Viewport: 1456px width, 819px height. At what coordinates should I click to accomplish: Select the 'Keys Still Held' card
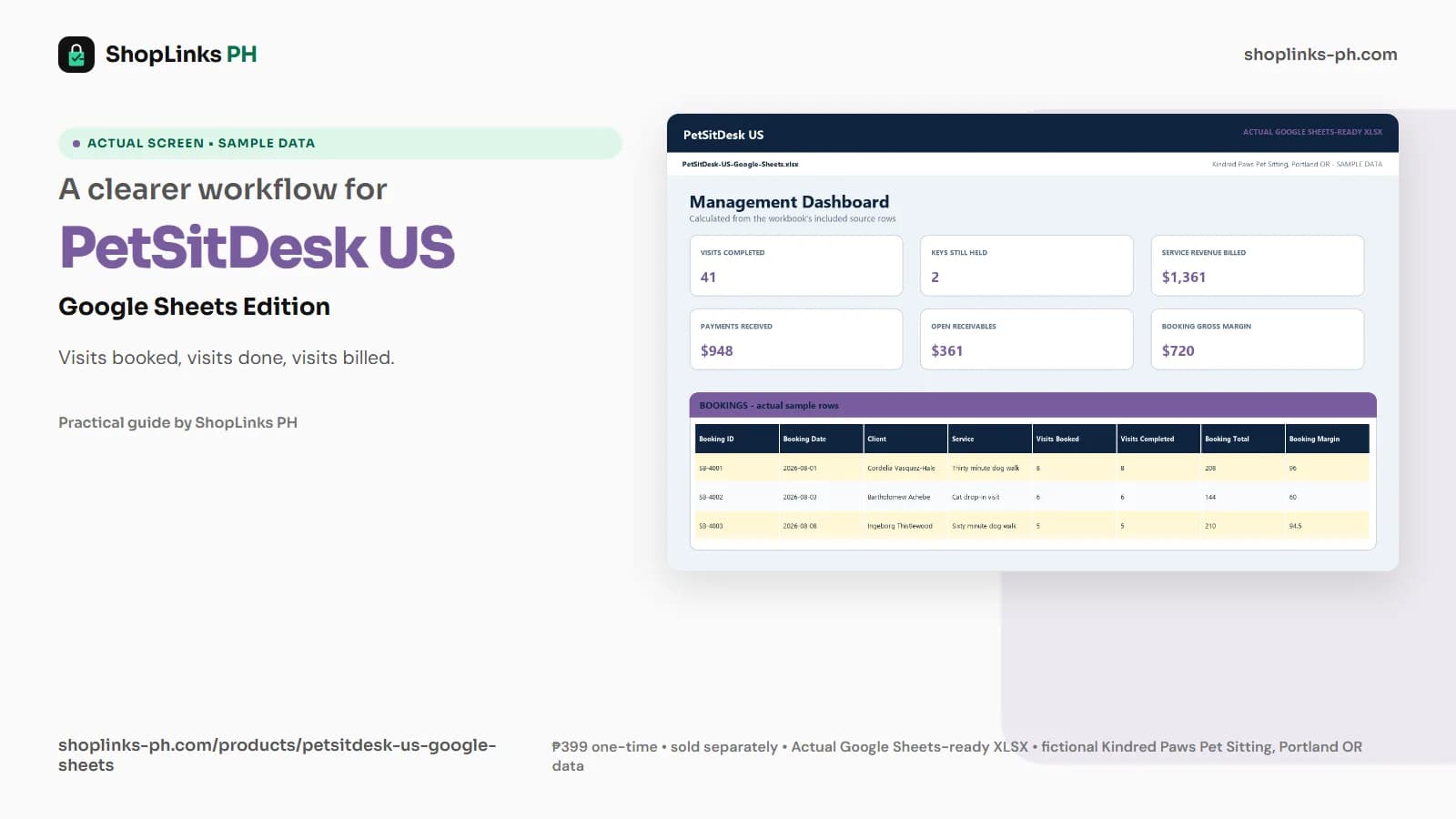(1026, 266)
